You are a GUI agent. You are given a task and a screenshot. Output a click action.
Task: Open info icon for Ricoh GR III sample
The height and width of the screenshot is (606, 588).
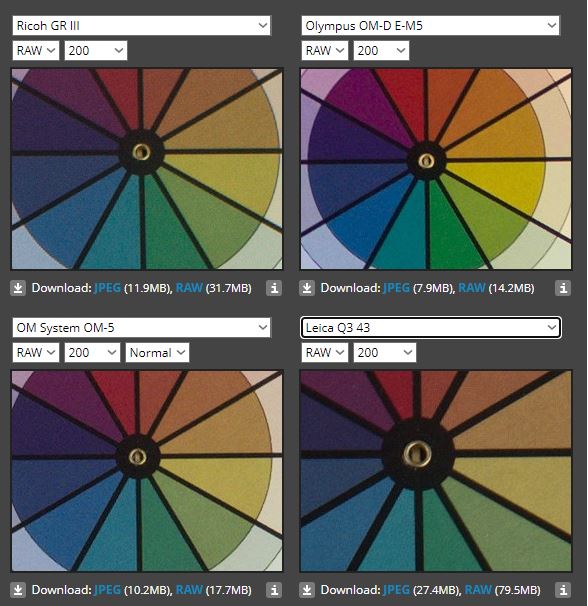pyautogui.click(x=274, y=288)
